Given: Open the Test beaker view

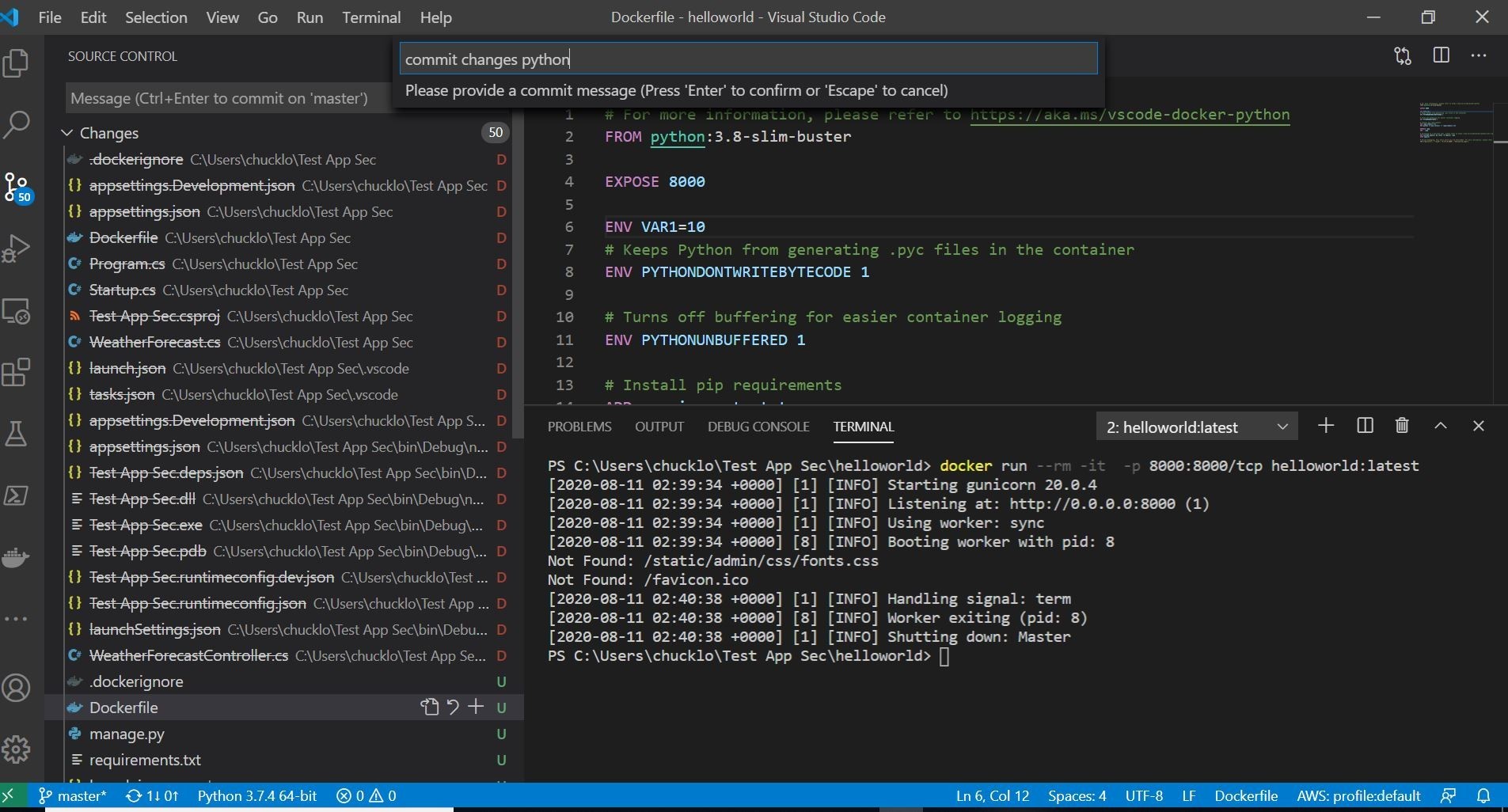Looking at the screenshot, I should coord(17,434).
